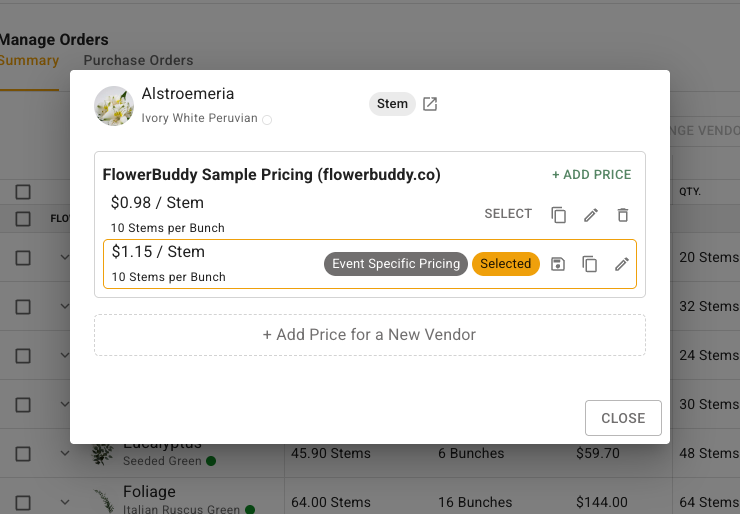The width and height of the screenshot is (740, 514).
Task: Open Alstroemeria details in new window icon
Action: click(x=429, y=104)
